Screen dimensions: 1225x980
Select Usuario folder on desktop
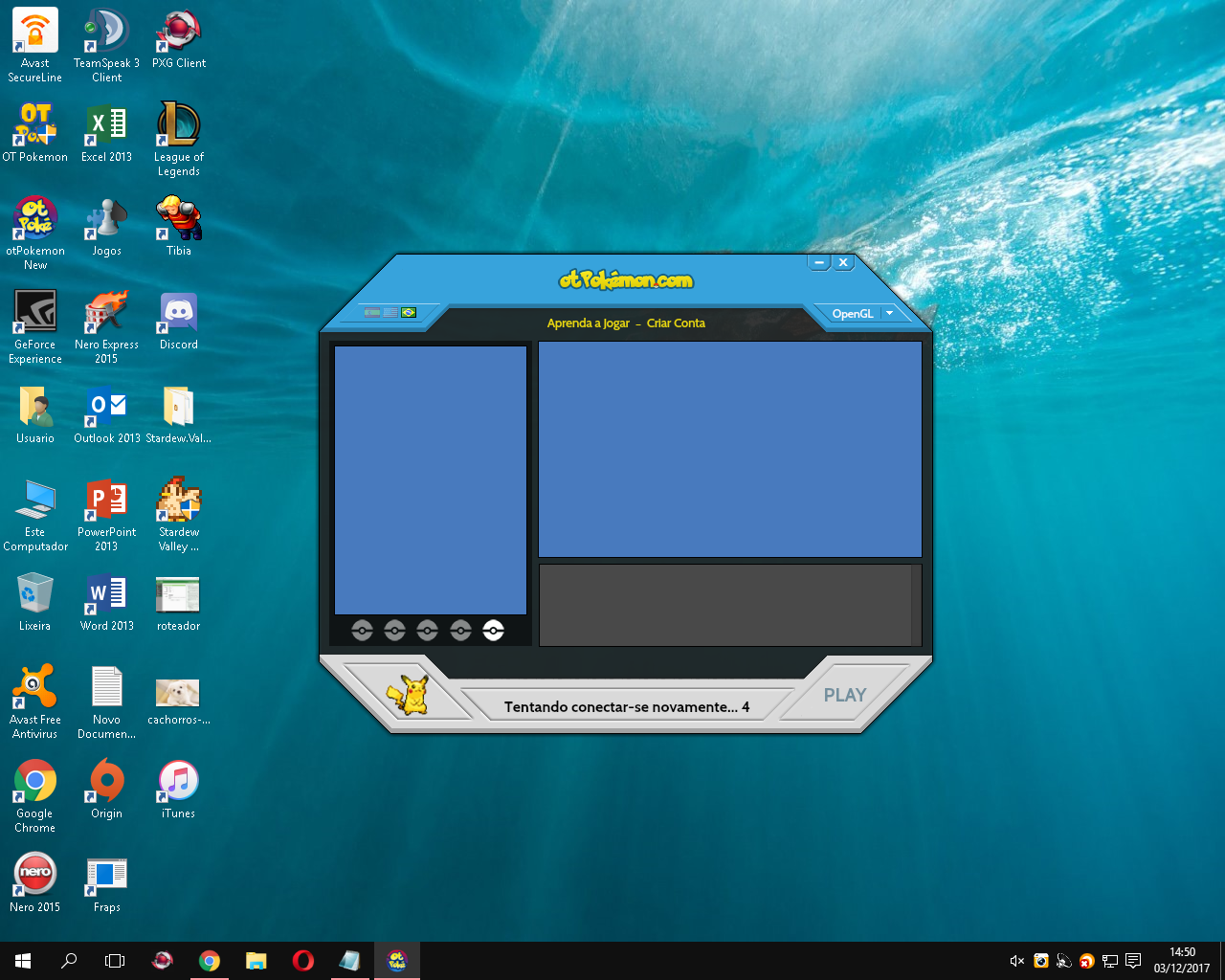(35, 413)
